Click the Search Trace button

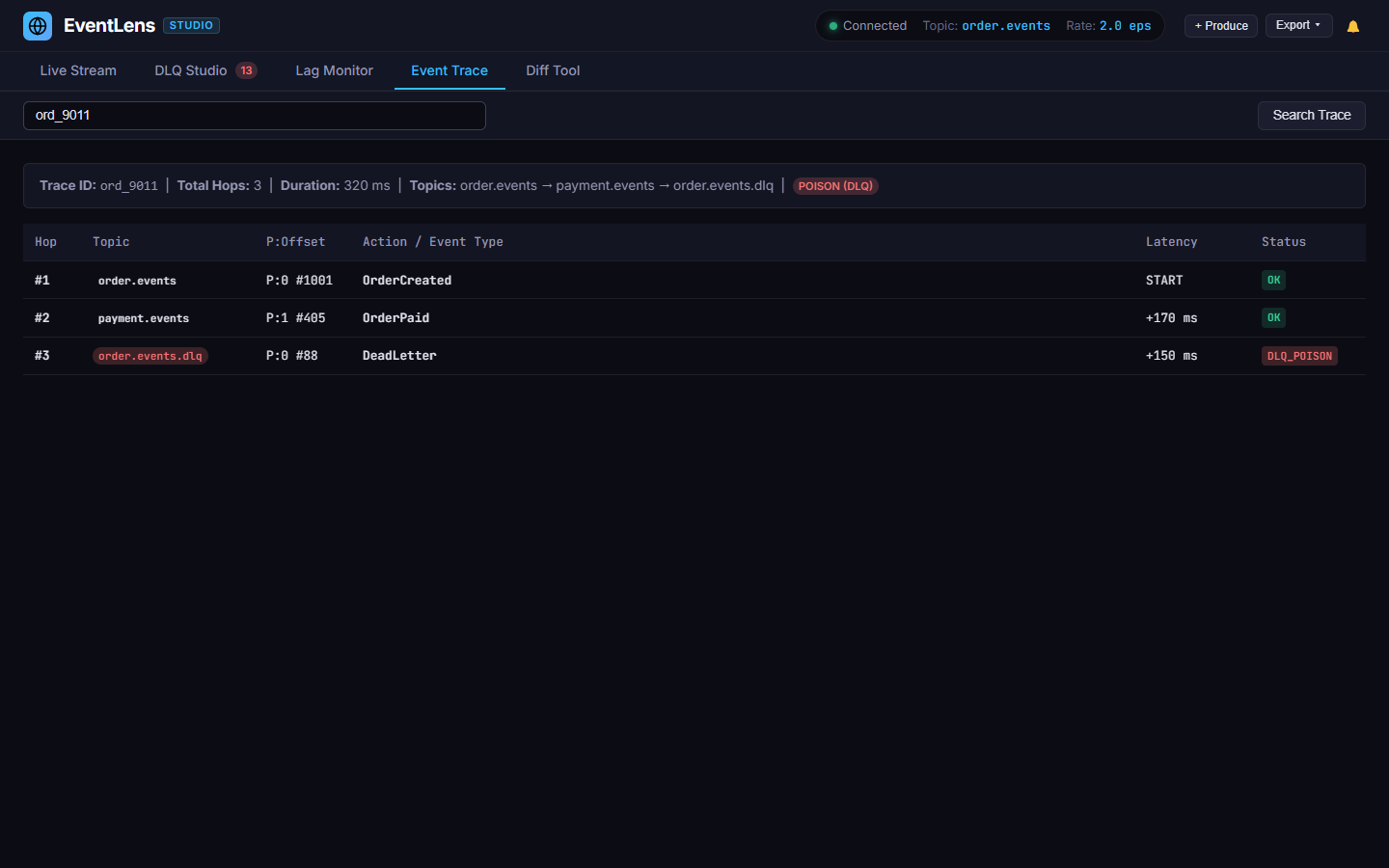(x=1312, y=115)
